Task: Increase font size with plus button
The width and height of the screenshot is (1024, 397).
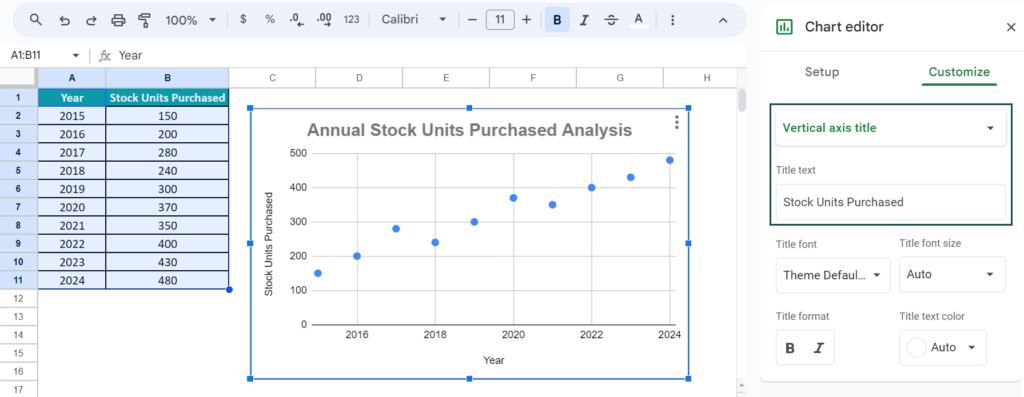Action: (527, 20)
